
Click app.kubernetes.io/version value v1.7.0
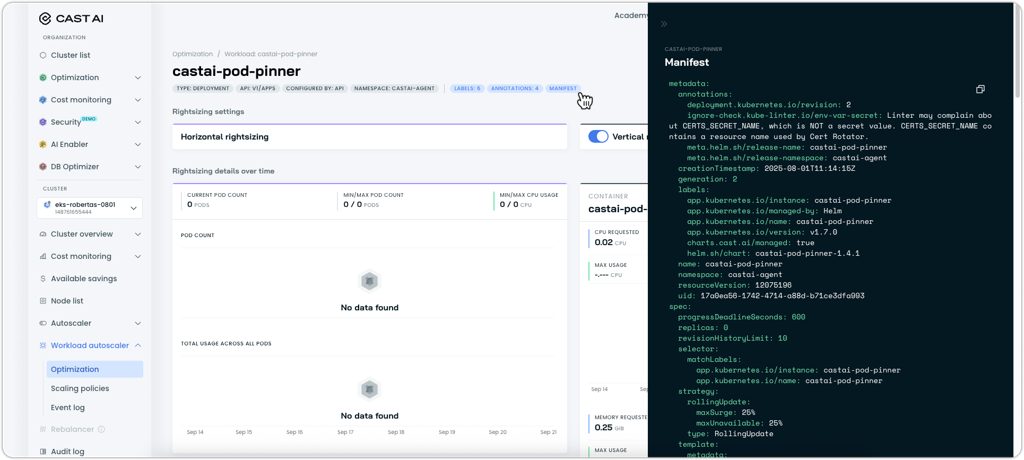pos(823,232)
